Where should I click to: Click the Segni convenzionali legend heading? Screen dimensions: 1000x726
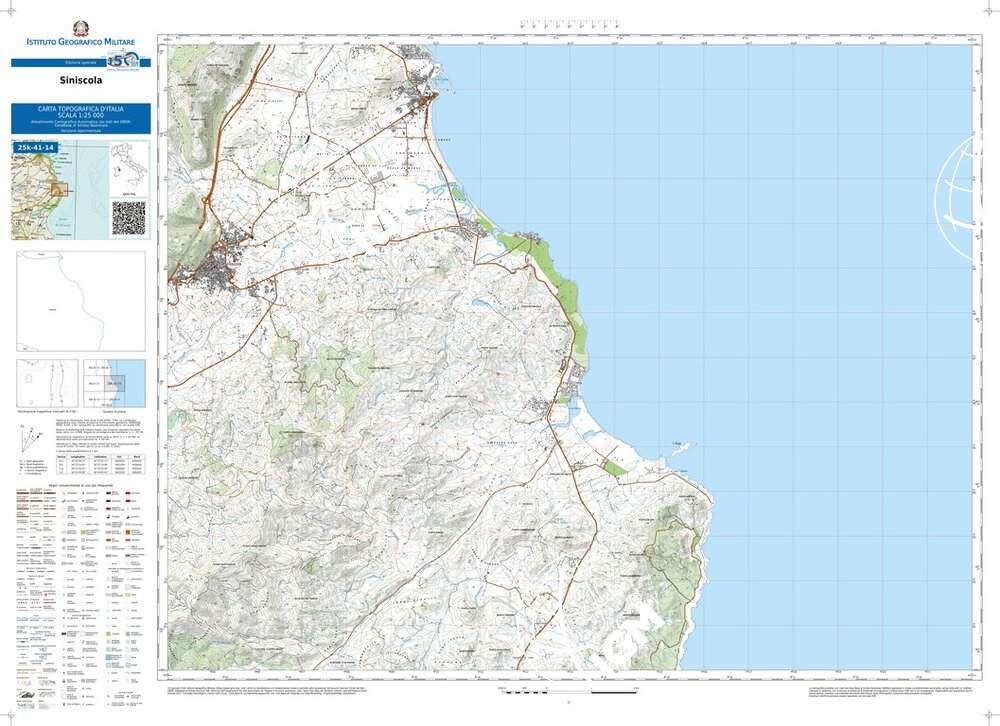(x=81, y=484)
